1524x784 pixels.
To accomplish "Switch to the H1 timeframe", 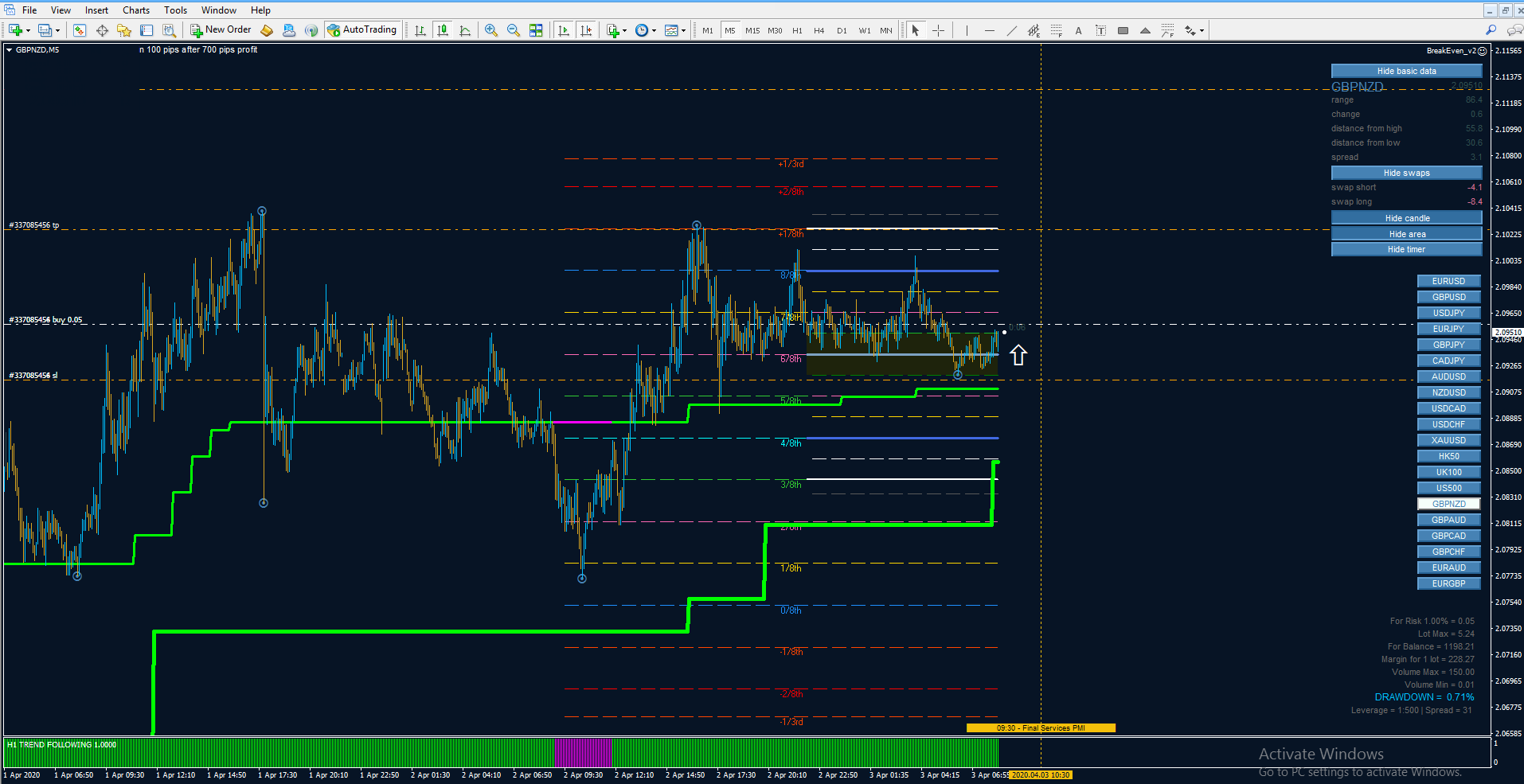I will point(797,30).
